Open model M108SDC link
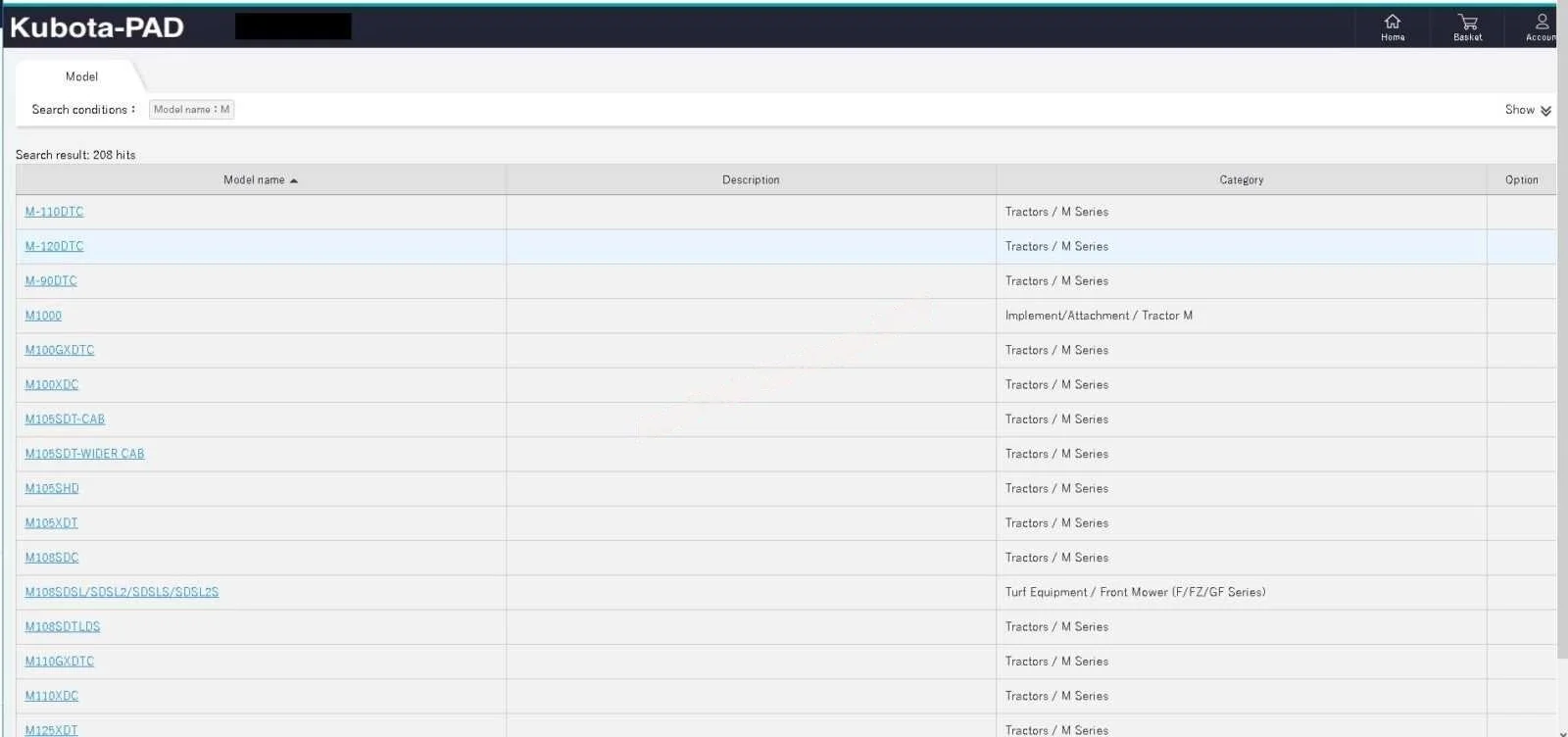This screenshot has width=1568, height=737. tap(52, 558)
